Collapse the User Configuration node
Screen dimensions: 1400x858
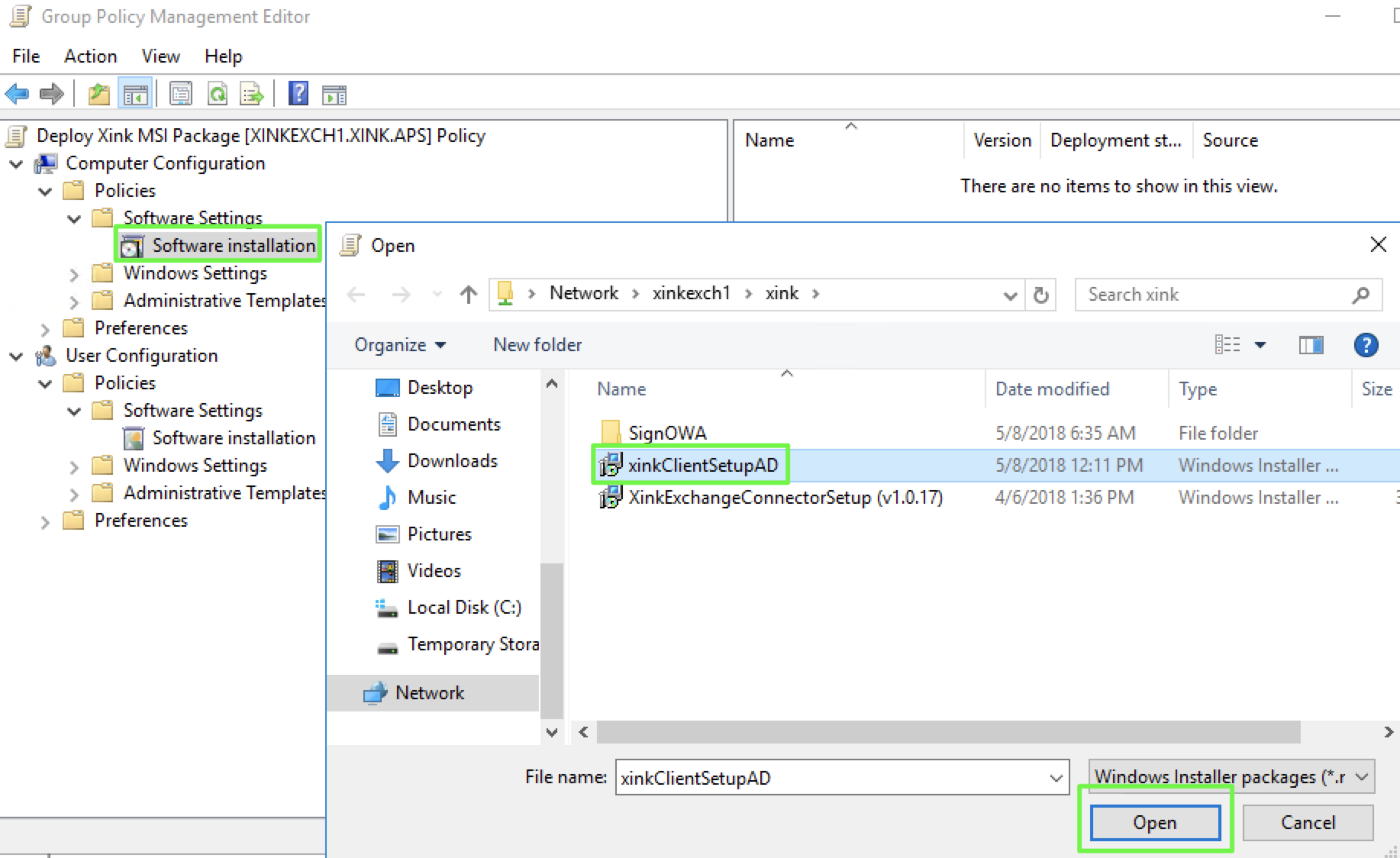16,356
